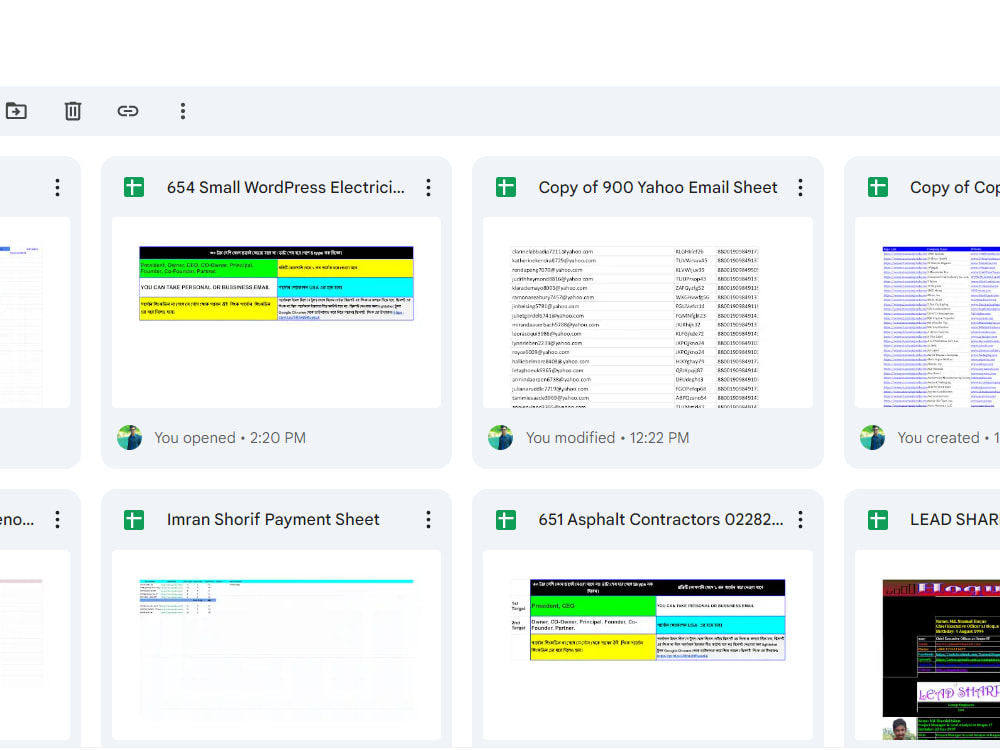Image resolution: width=1000 pixels, height=750 pixels.
Task: Open more options for Copy of 900 Yahoo Email Sheet
Action: 800,188
